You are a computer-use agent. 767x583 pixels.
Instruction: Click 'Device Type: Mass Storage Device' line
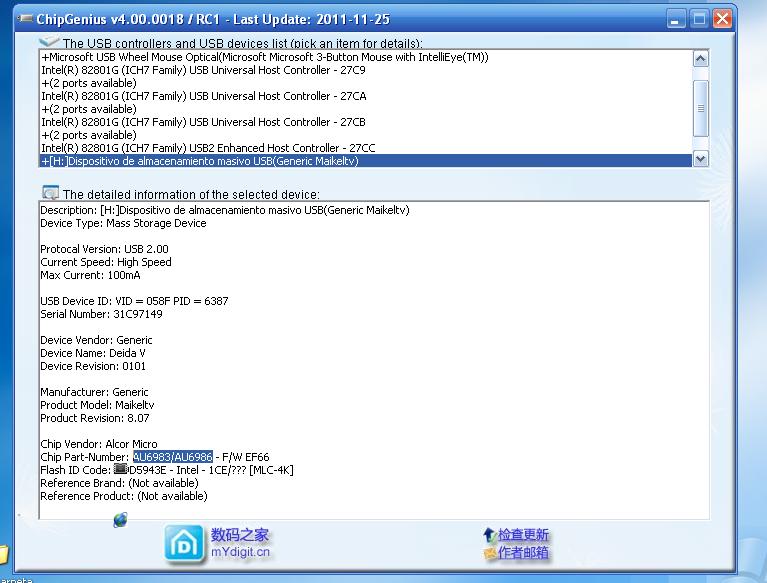click(x=123, y=223)
